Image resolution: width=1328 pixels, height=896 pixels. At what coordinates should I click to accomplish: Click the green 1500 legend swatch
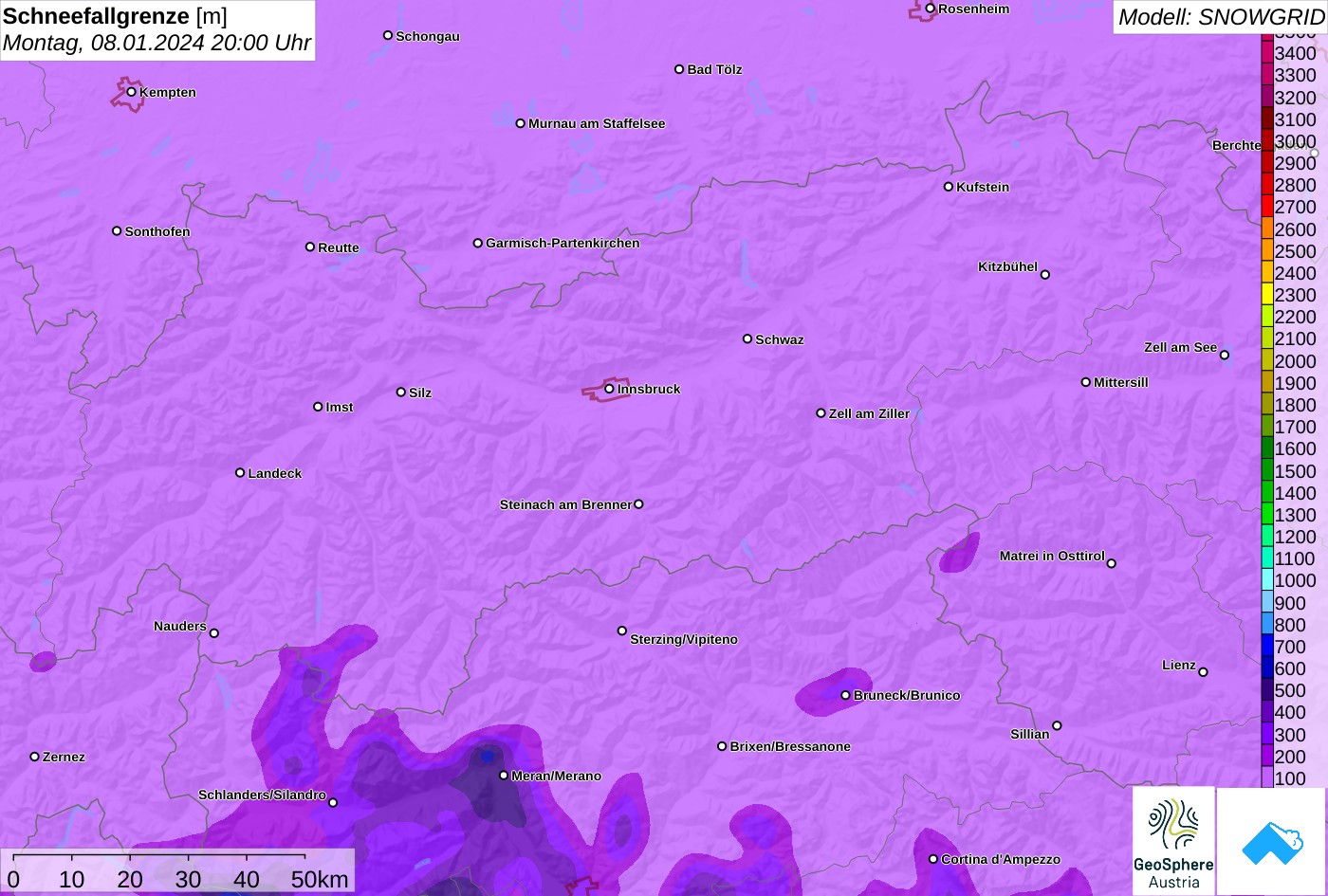click(1267, 470)
